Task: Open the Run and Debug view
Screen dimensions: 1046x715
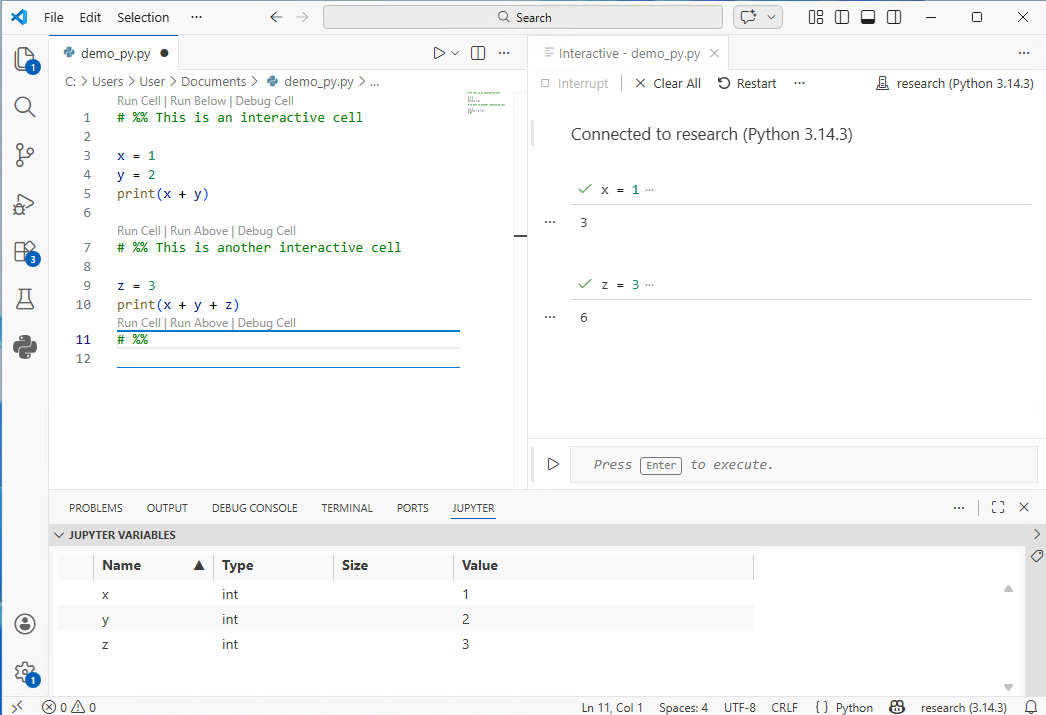Action: pos(25,205)
